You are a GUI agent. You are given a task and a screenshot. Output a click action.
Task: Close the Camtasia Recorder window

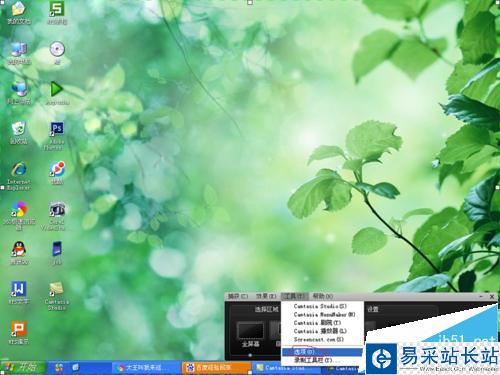pyautogui.click(x=492, y=296)
